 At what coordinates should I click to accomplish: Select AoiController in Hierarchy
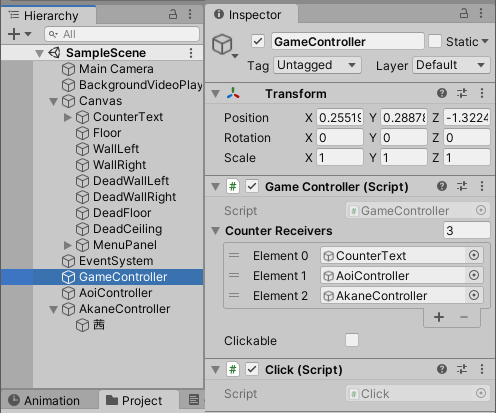coord(116,293)
